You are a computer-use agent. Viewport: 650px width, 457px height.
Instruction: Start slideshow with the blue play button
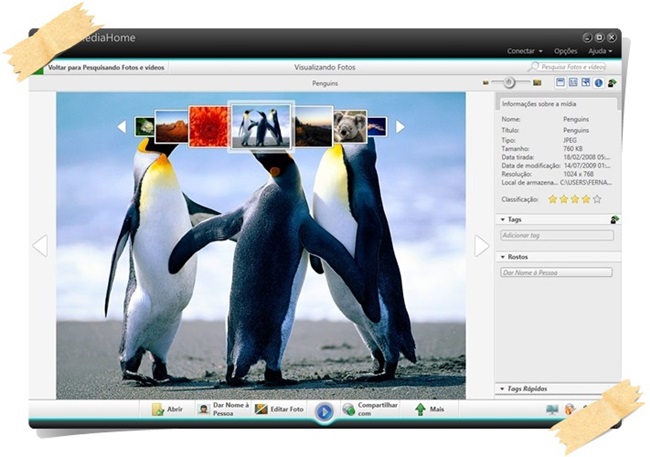324,412
